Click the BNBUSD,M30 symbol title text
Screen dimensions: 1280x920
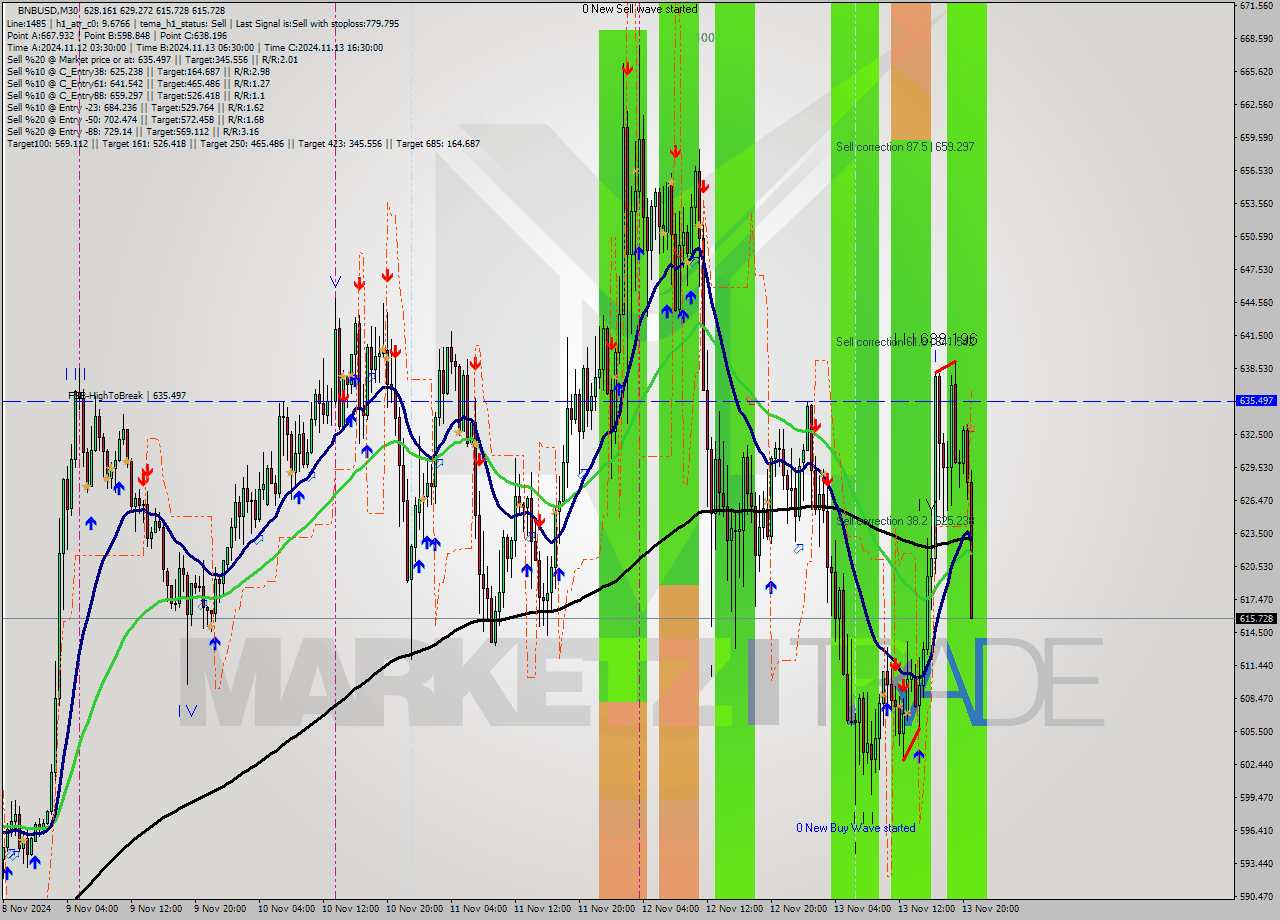[x=48, y=10]
